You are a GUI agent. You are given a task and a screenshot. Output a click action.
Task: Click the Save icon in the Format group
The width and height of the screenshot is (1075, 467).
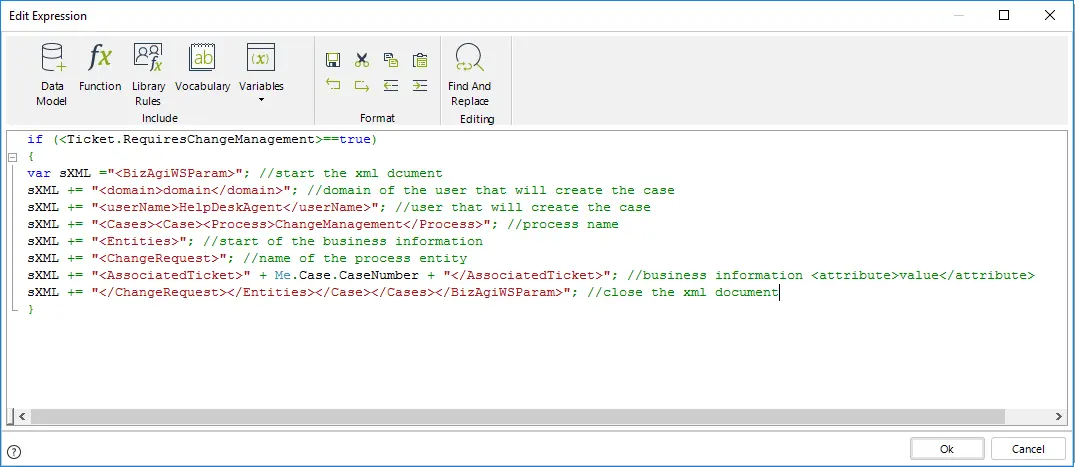click(x=333, y=60)
